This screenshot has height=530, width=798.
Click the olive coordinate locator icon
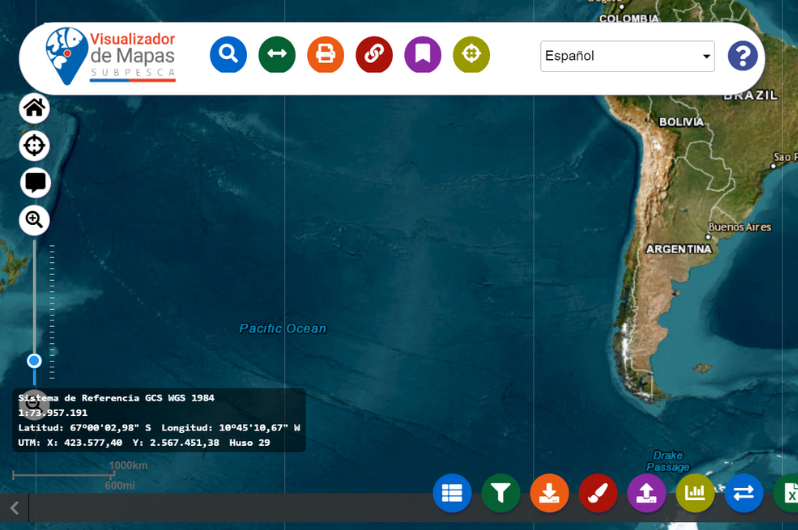click(471, 54)
